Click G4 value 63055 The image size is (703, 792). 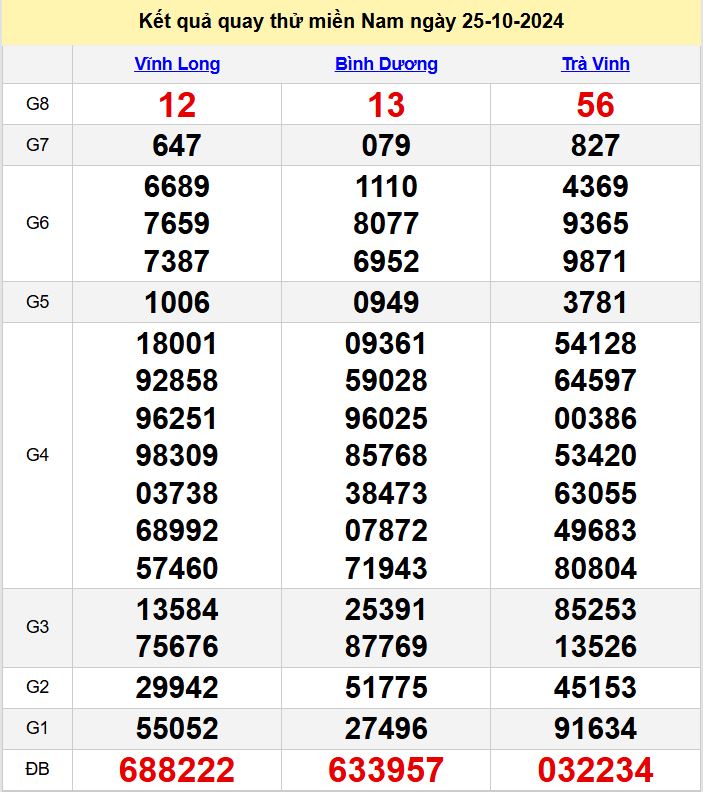[x=595, y=493]
